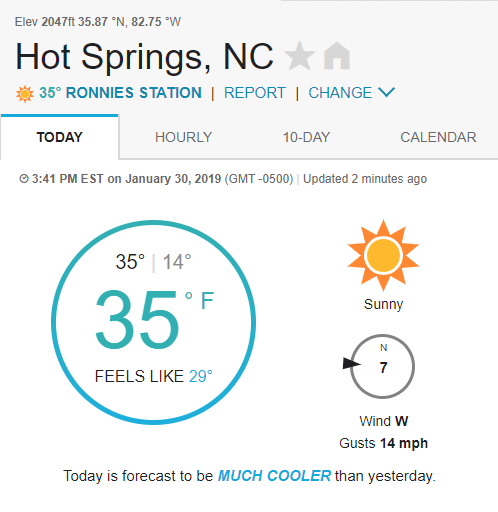Select the CALENDAR tab

438,137
